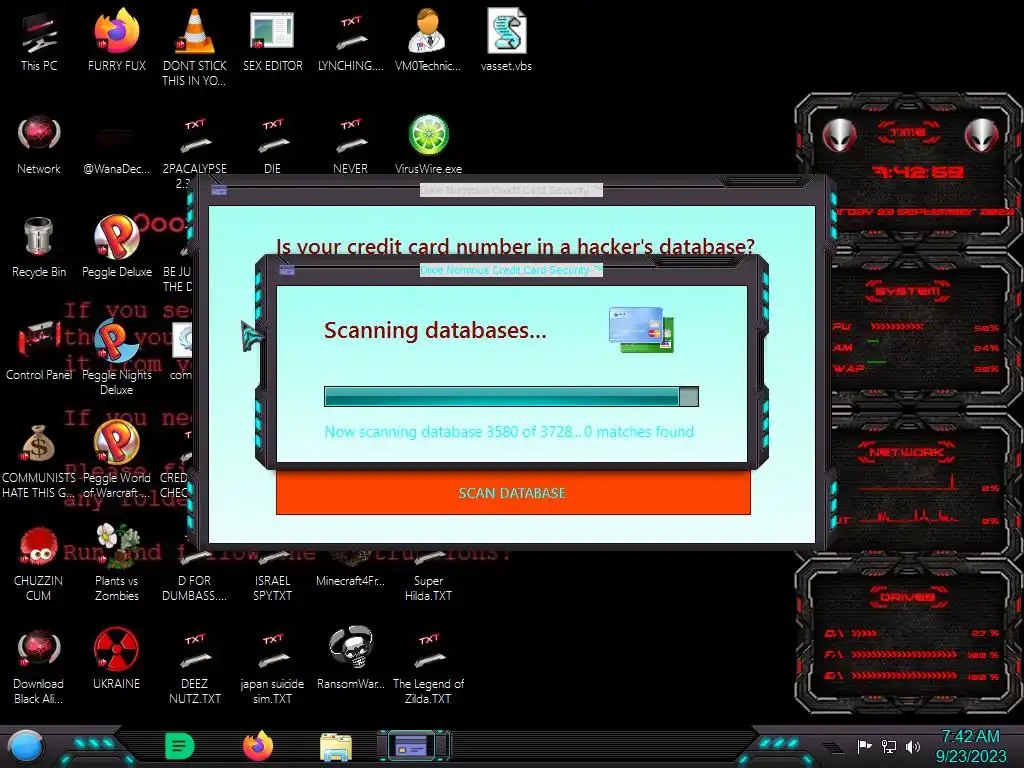Open the Download Black Ali icon

point(39,666)
